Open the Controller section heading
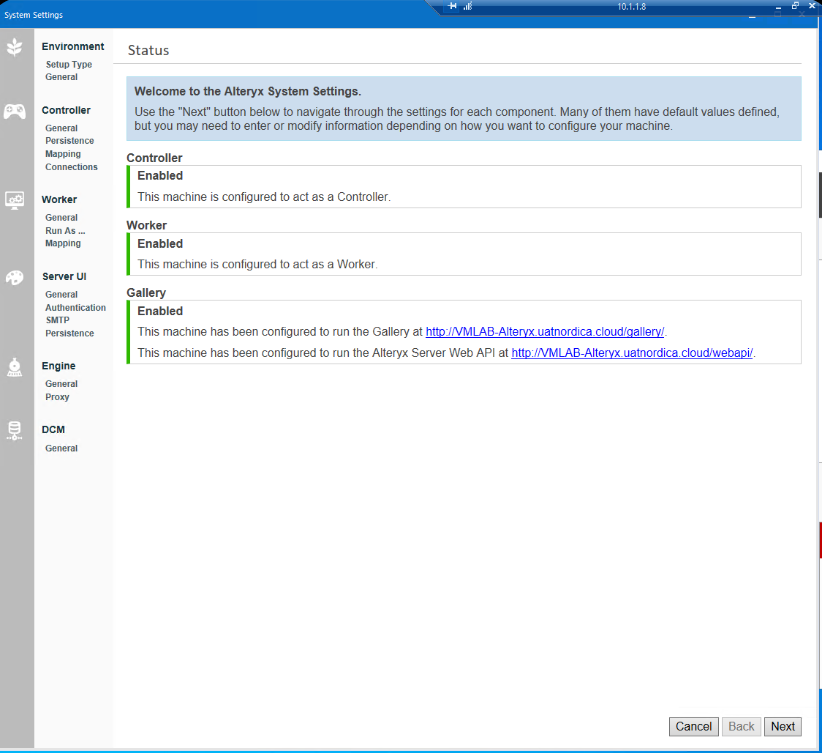Viewport: 822px width, 753px height. click(66, 110)
